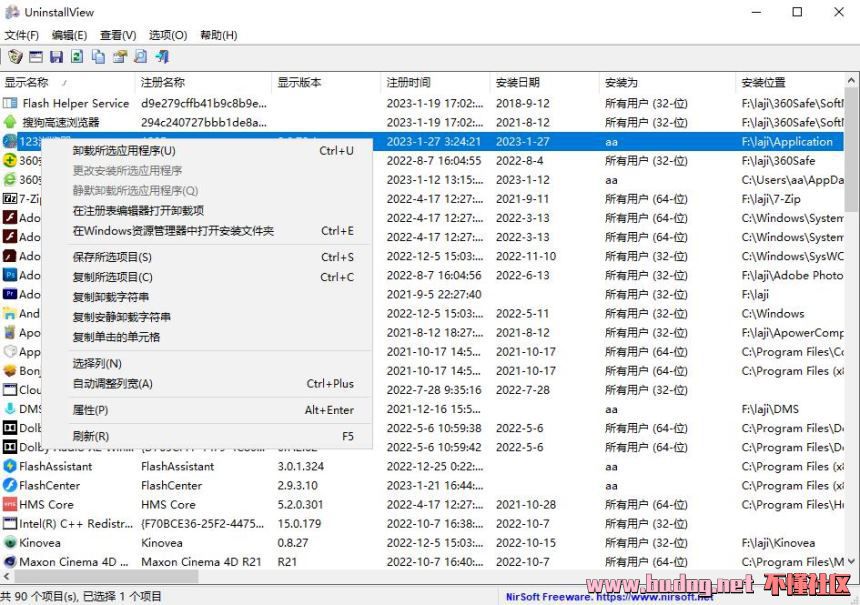Image resolution: width=860 pixels, height=605 pixels.
Task: Click the Bon row box icon
Action: click(10, 371)
